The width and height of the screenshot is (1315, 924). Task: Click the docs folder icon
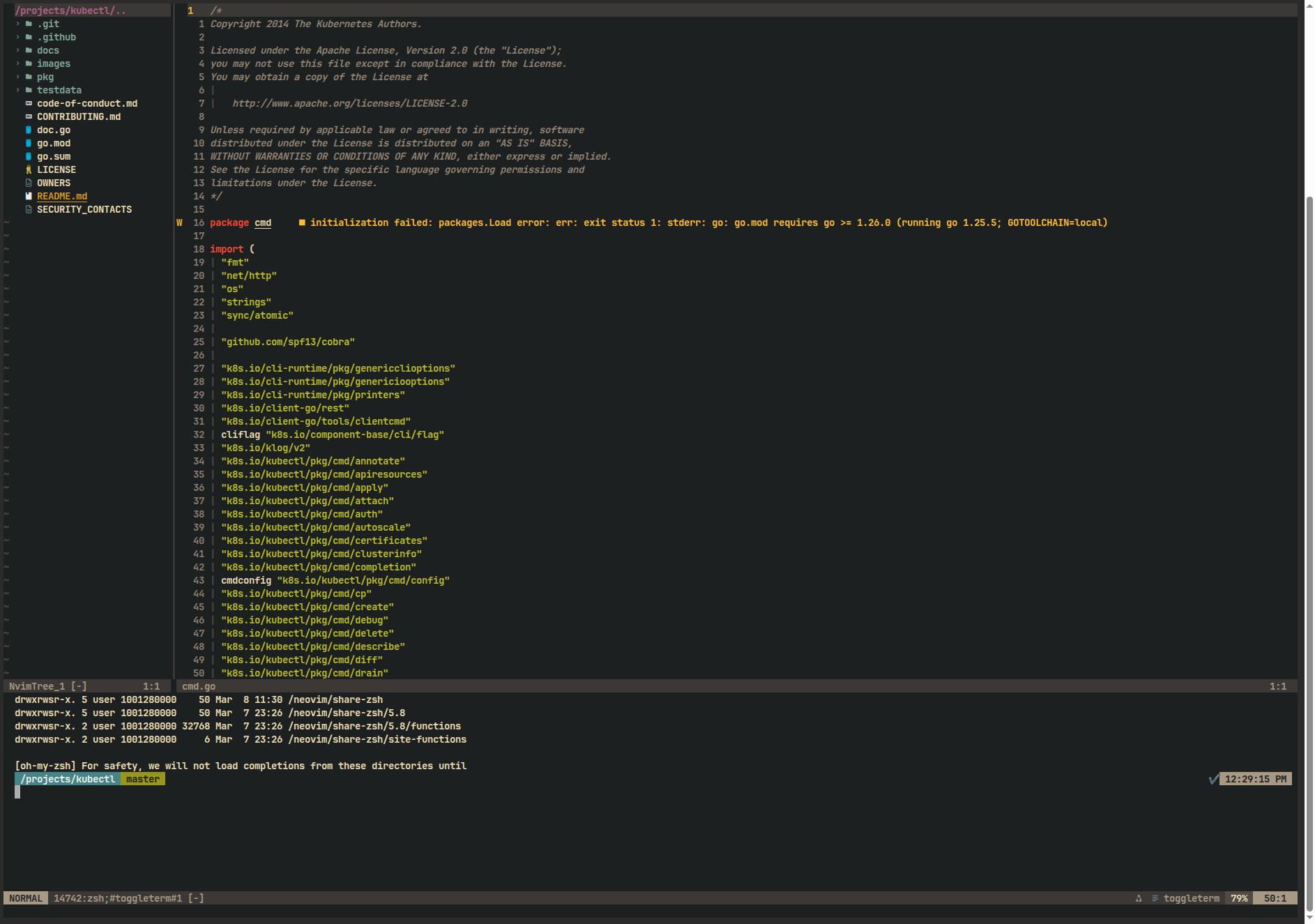29,50
